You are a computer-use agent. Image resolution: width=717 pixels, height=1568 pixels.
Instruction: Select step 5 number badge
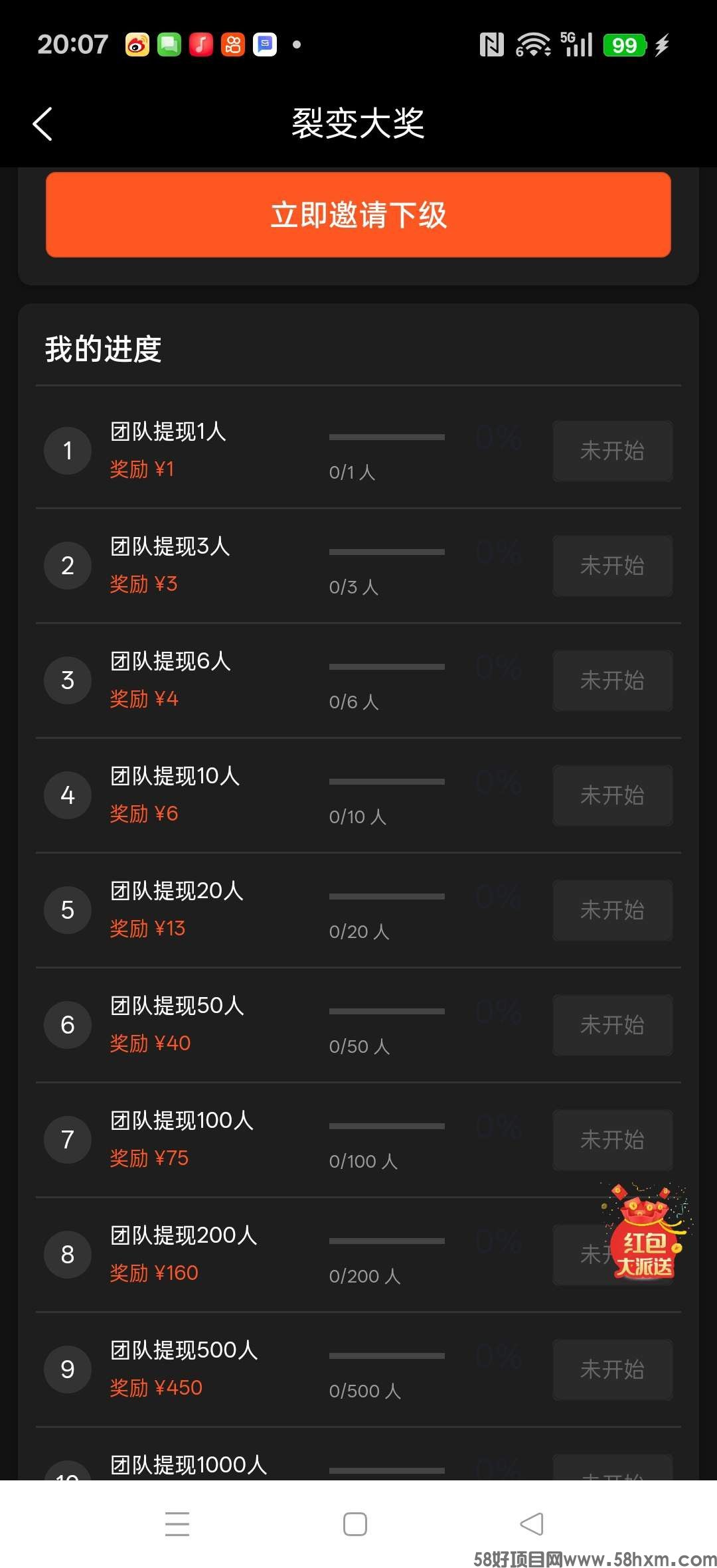point(68,910)
